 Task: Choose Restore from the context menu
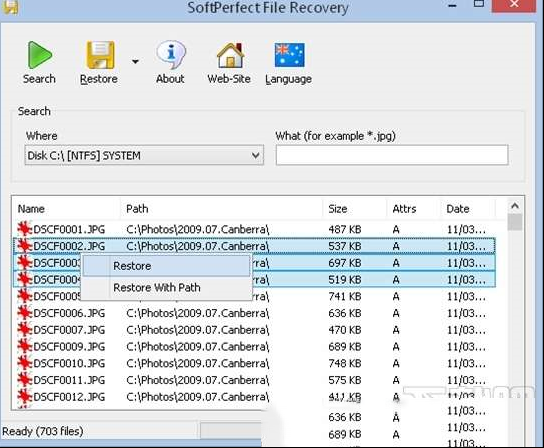166,266
